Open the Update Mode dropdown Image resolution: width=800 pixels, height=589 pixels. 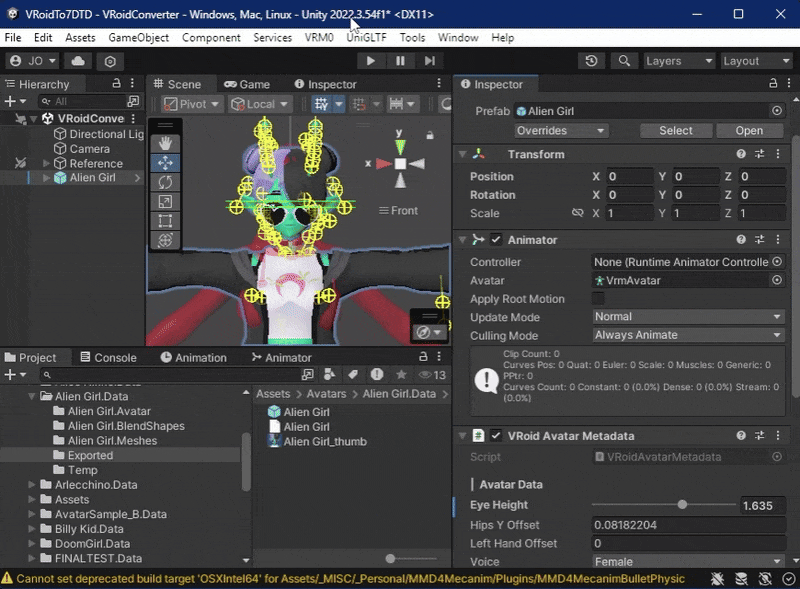coord(688,317)
